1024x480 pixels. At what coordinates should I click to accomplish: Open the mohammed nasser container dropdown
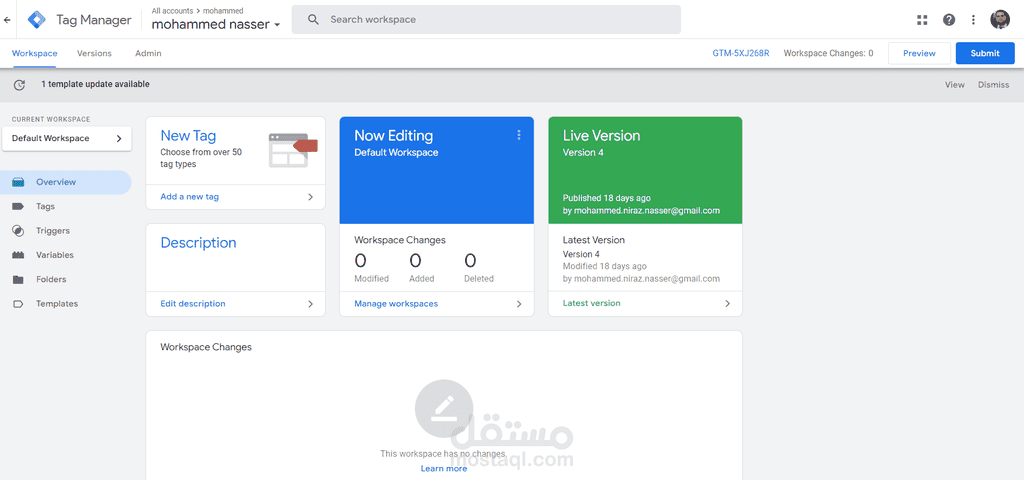coord(216,25)
